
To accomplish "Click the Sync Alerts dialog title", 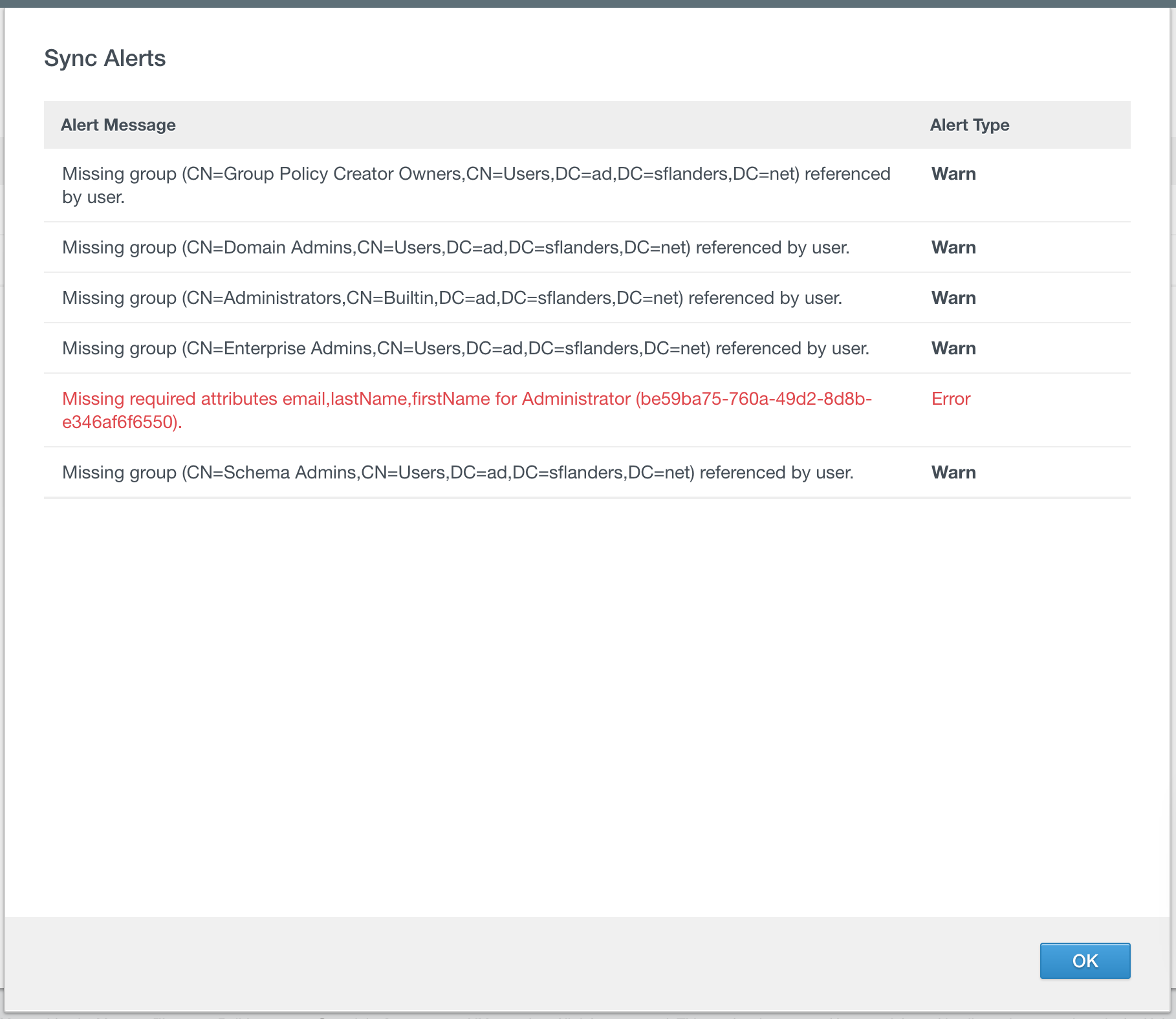I will (105, 58).
